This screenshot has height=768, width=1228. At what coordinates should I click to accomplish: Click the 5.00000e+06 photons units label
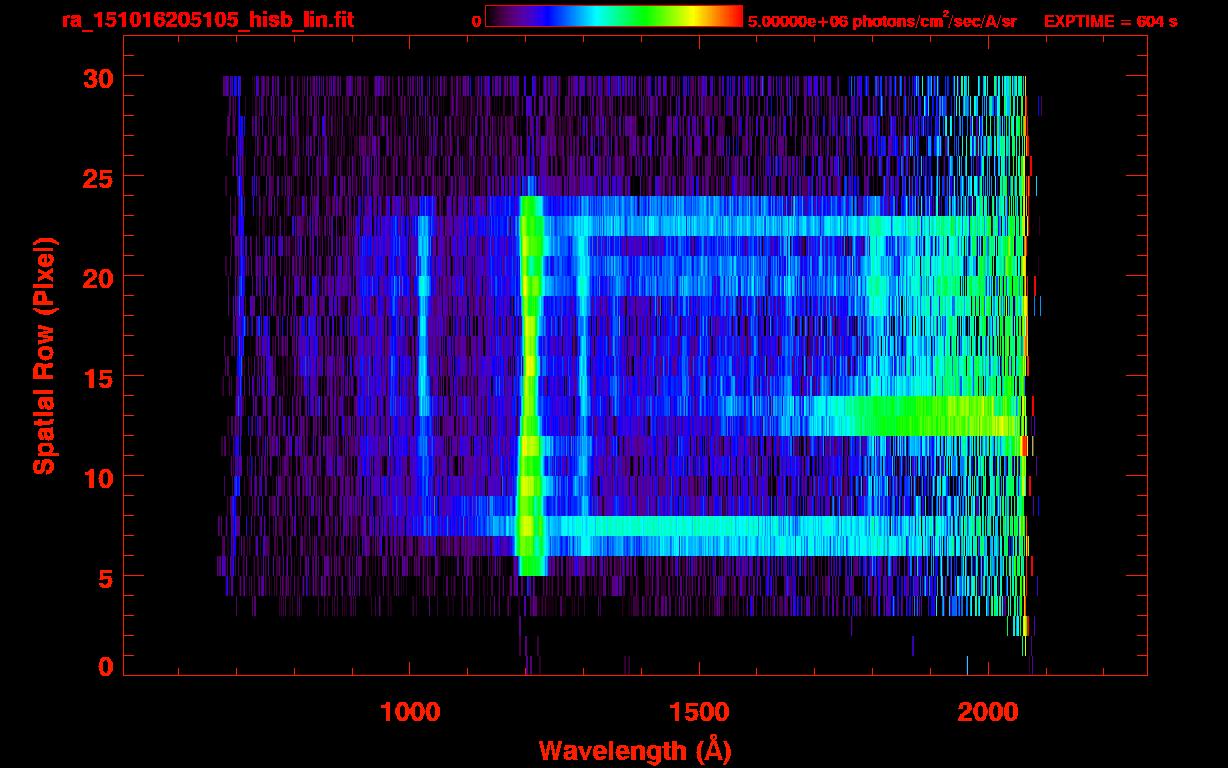(x=882, y=20)
